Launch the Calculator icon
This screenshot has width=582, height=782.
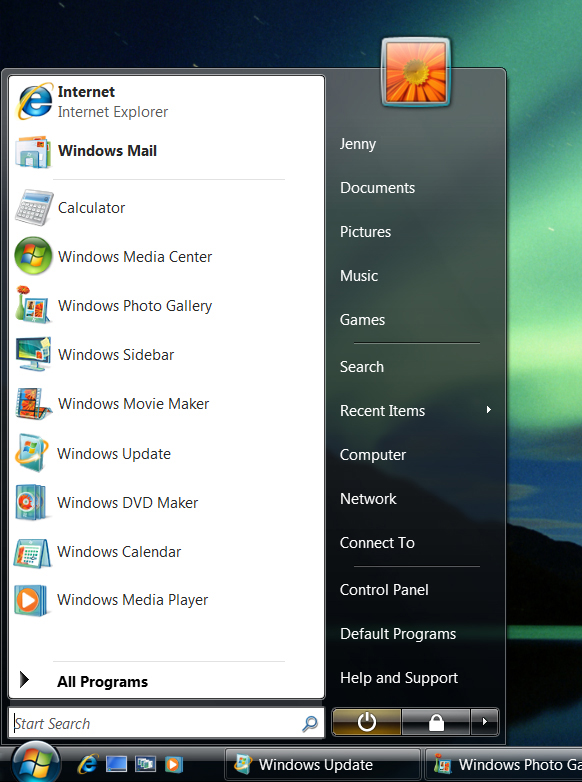click(33, 207)
